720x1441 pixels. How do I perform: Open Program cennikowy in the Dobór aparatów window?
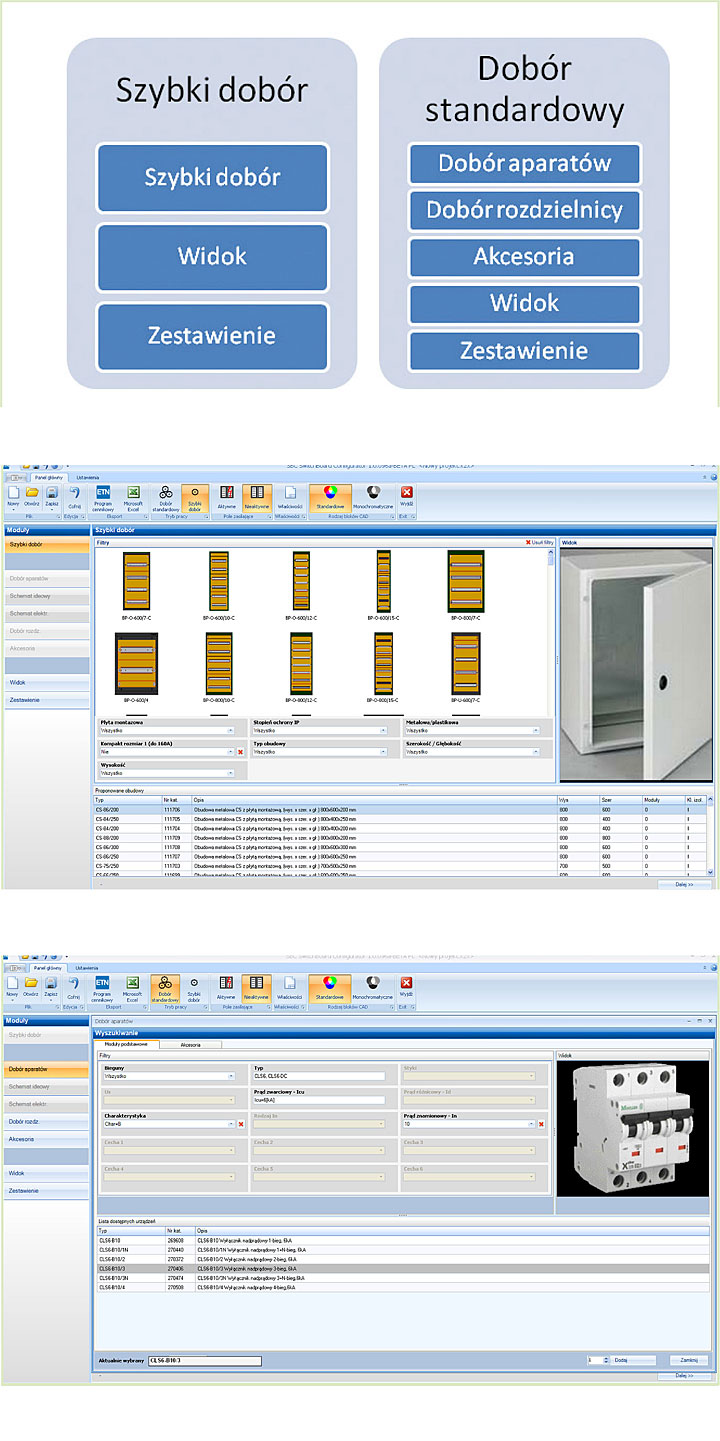[x=103, y=989]
